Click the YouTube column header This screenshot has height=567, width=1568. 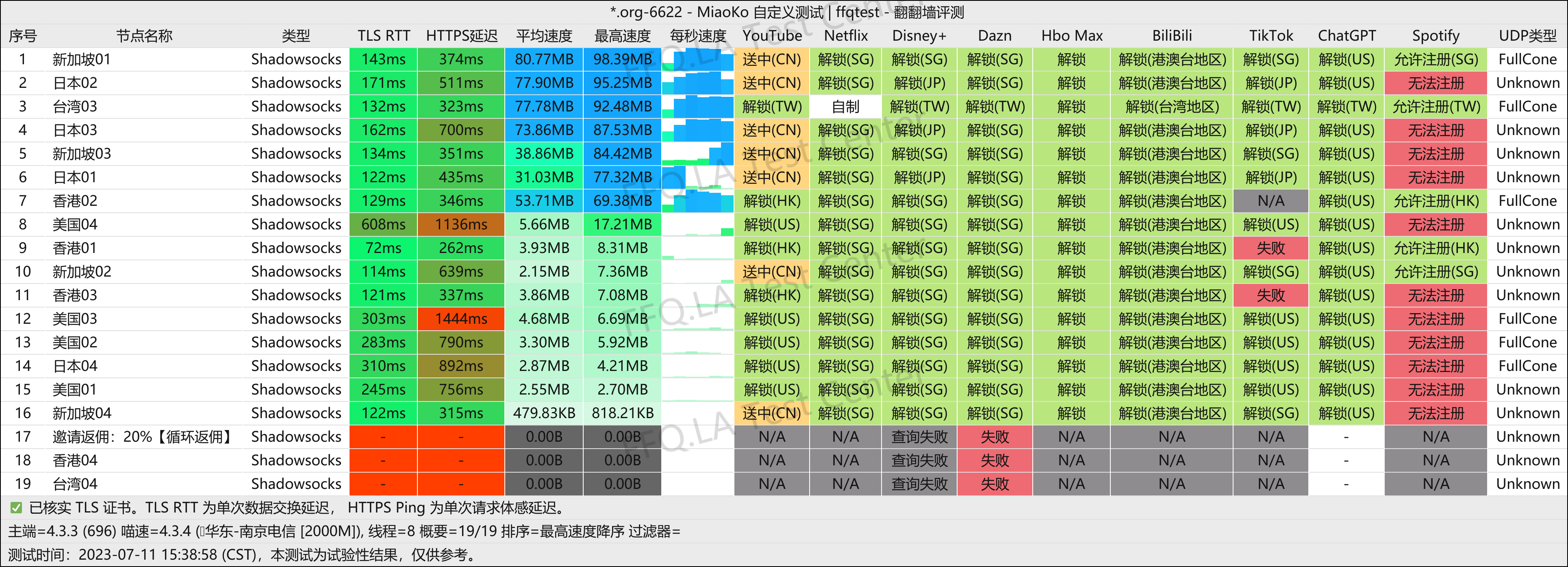pyautogui.click(x=772, y=36)
